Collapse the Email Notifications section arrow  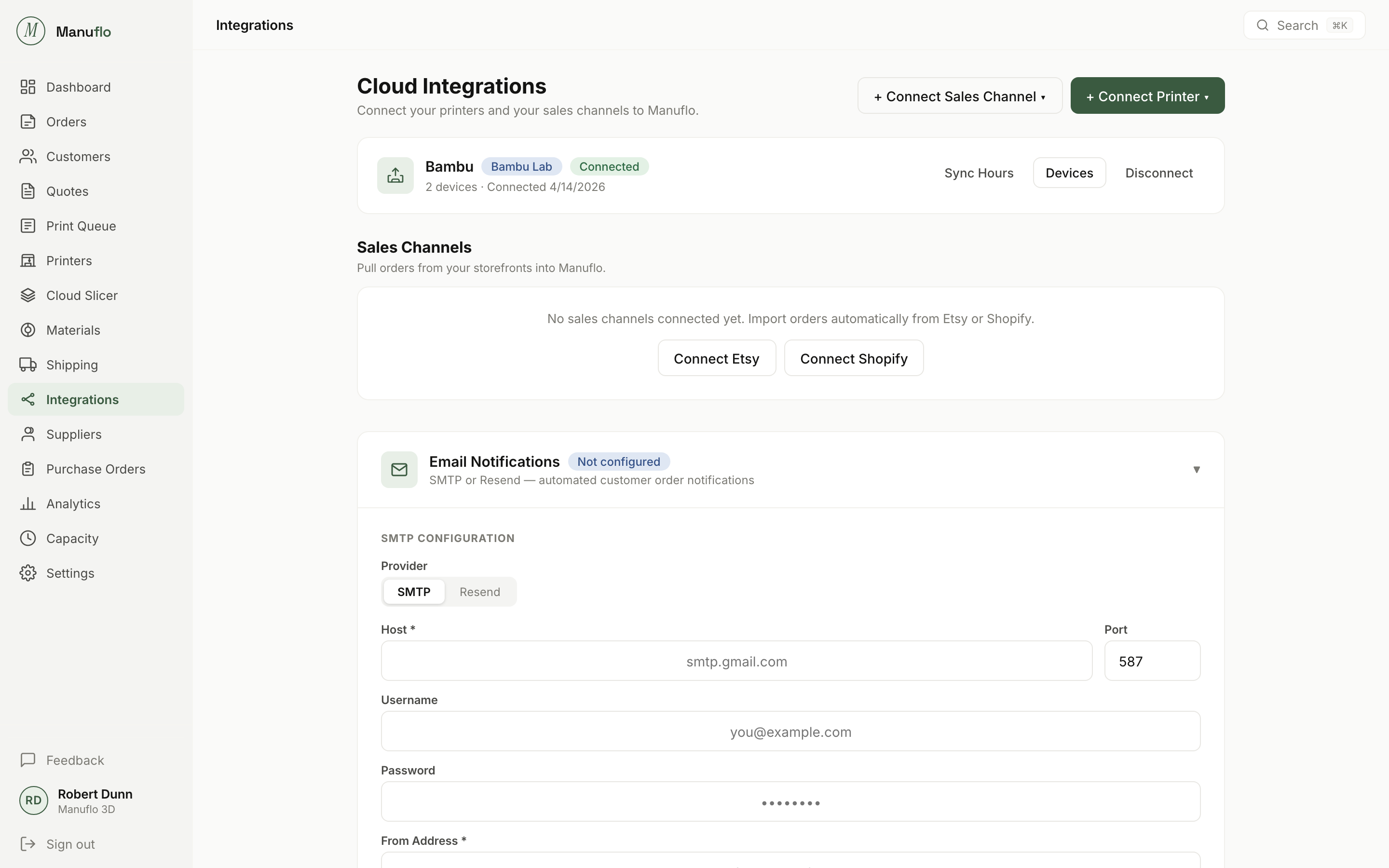[1197, 470]
